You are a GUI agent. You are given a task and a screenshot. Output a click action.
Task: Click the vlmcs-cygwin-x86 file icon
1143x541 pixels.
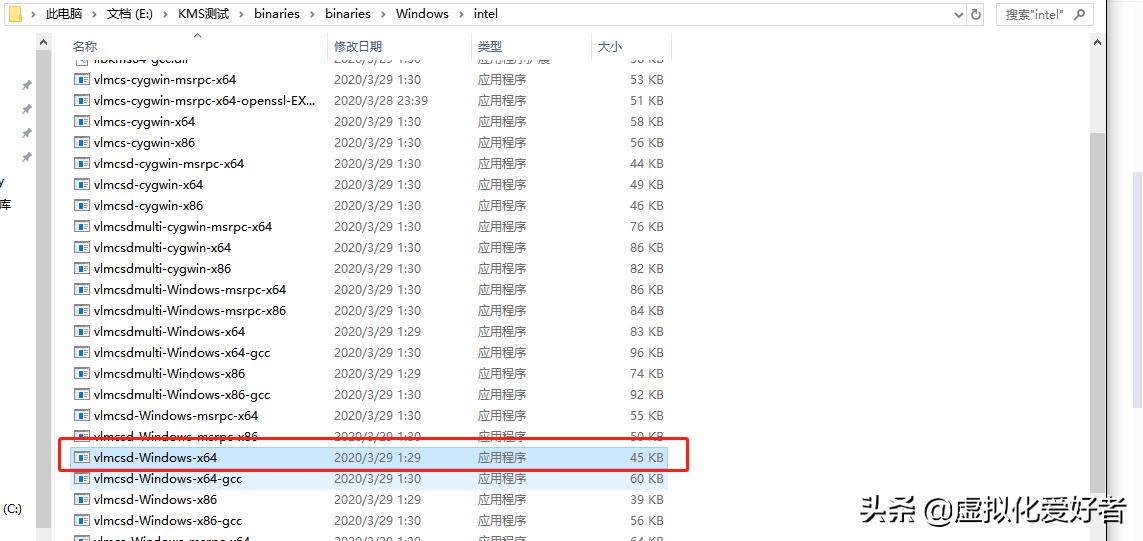click(82, 143)
